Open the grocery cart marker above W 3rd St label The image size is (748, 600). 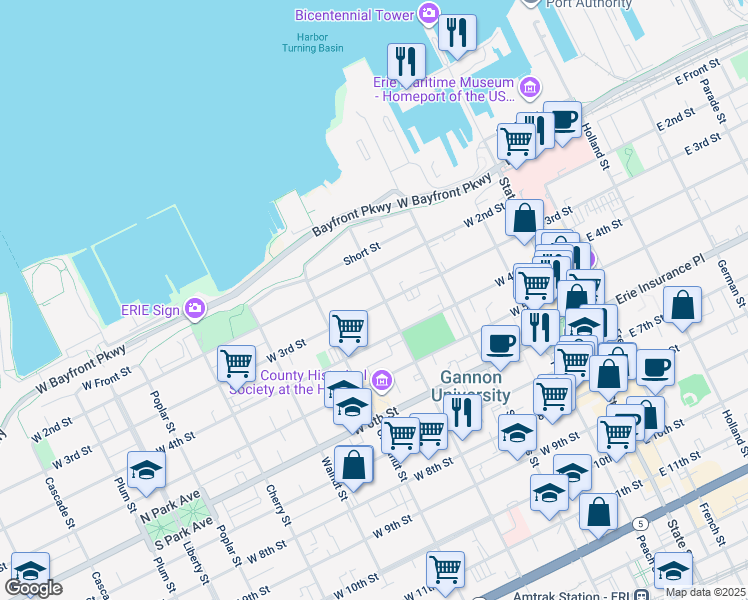[237, 362]
